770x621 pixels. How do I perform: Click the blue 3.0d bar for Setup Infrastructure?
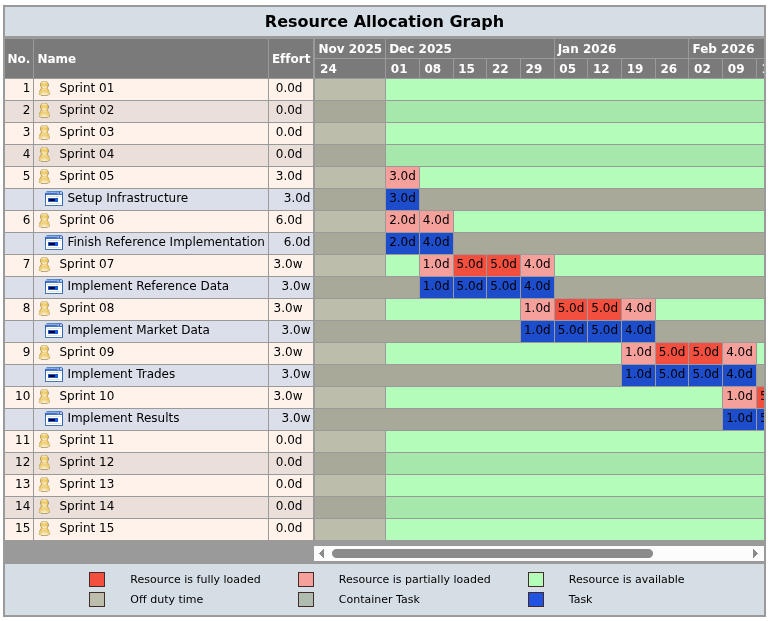pyautogui.click(x=402, y=198)
